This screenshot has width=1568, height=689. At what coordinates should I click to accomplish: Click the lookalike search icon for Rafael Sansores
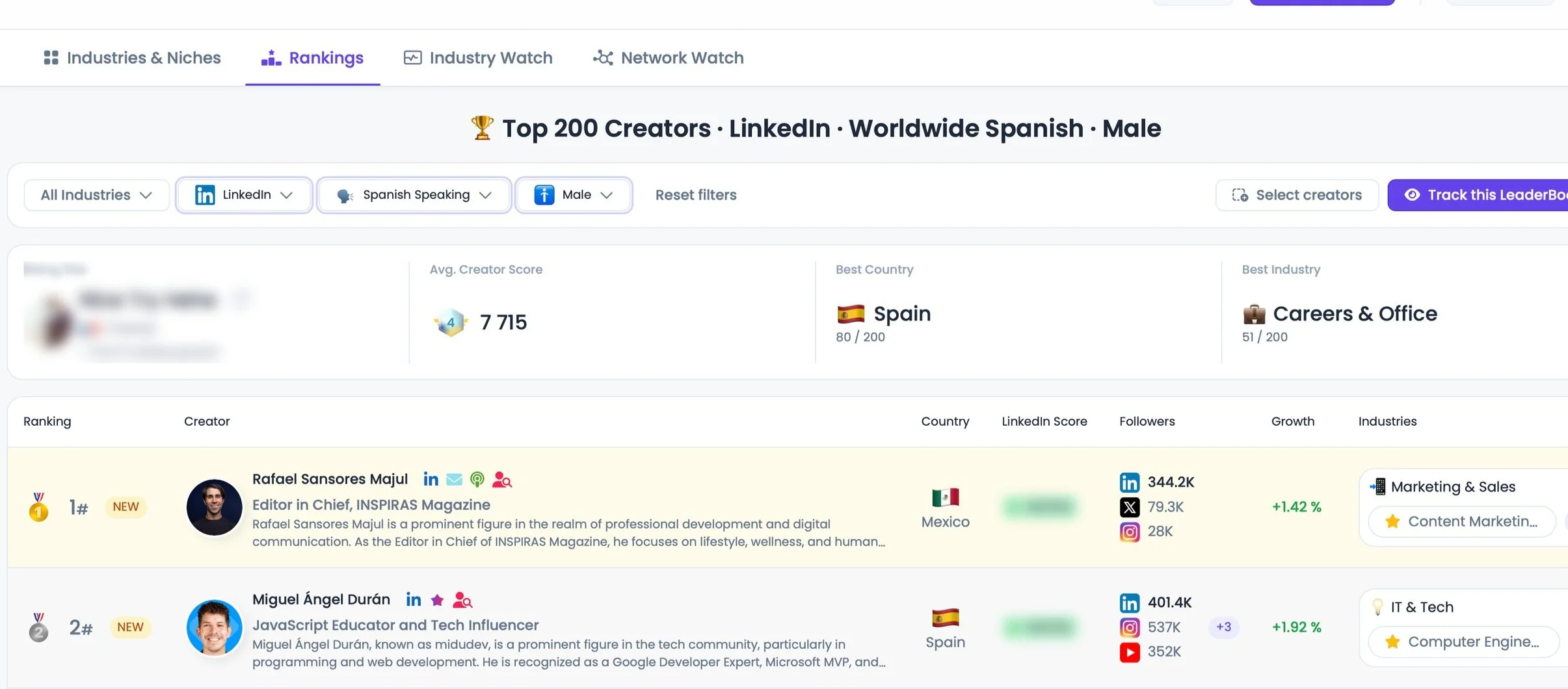(502, 480)
